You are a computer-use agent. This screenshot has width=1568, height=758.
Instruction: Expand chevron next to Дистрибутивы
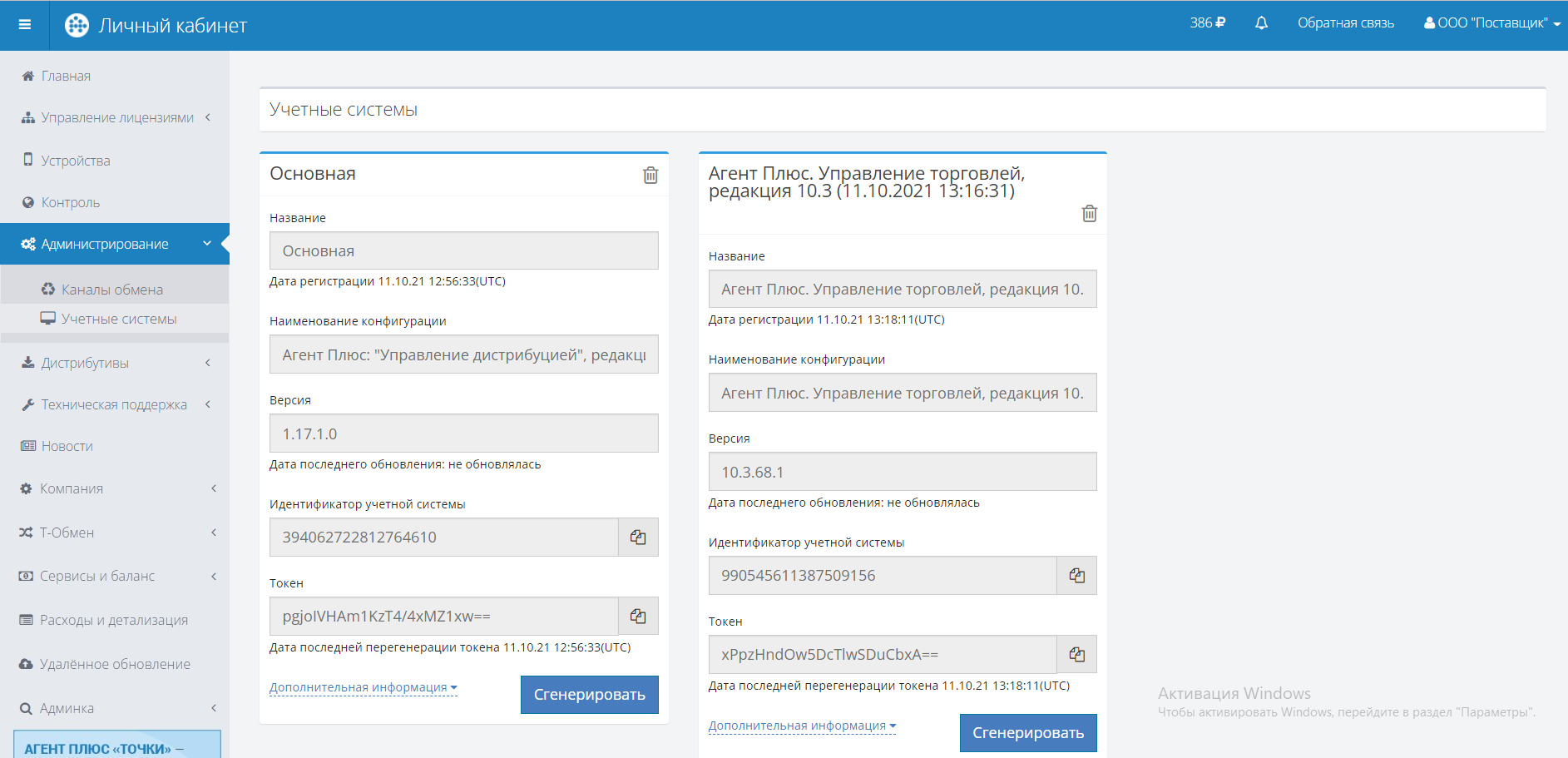(x=208, y=363)
